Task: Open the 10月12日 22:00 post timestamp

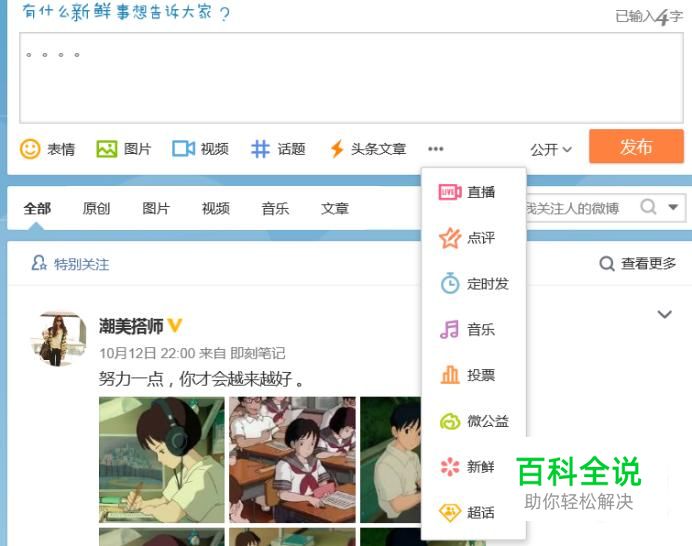Action: pyautogui.click(x=147, y=353)
